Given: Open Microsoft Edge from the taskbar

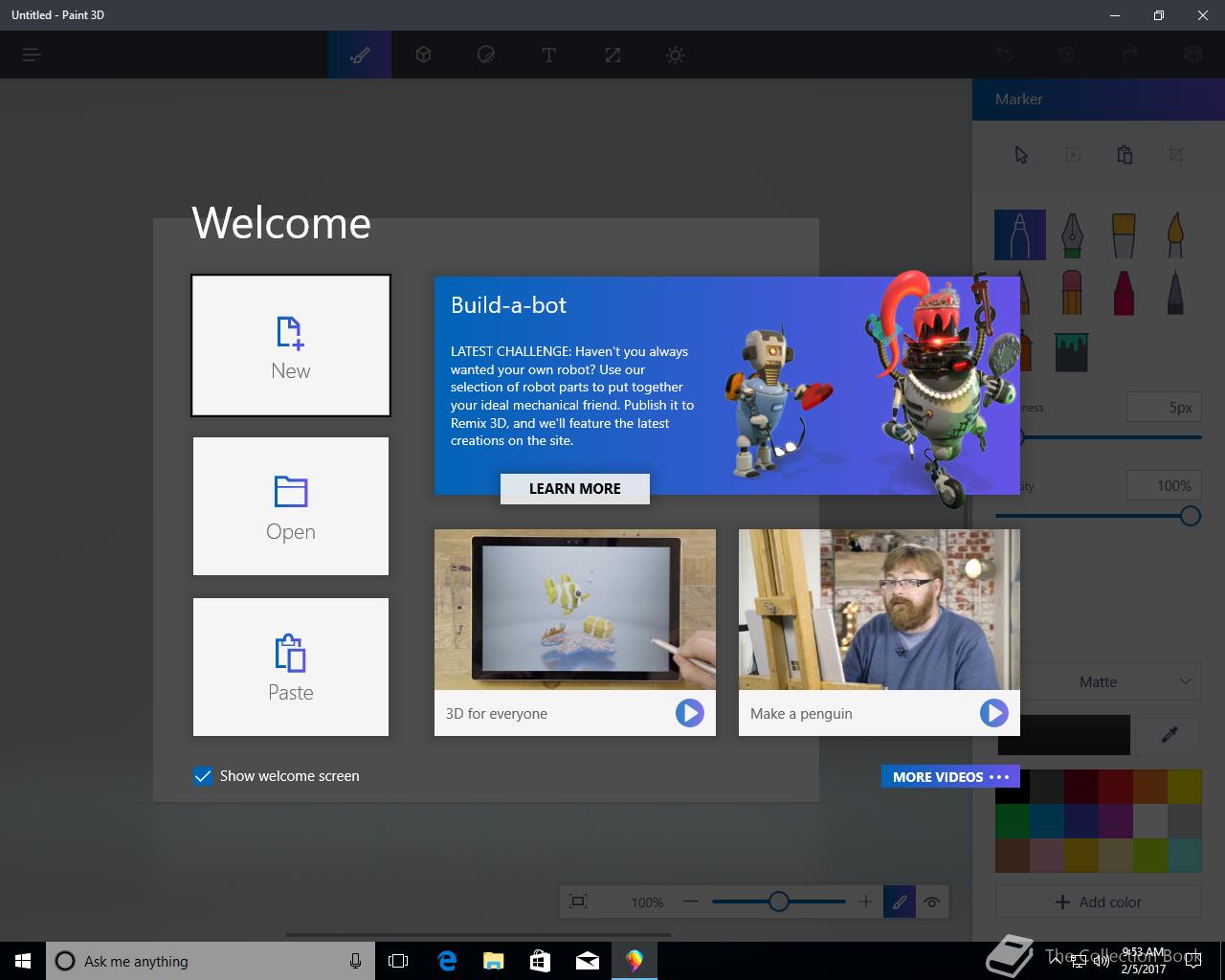Looking at the screenshot, I should pos(447,961).
